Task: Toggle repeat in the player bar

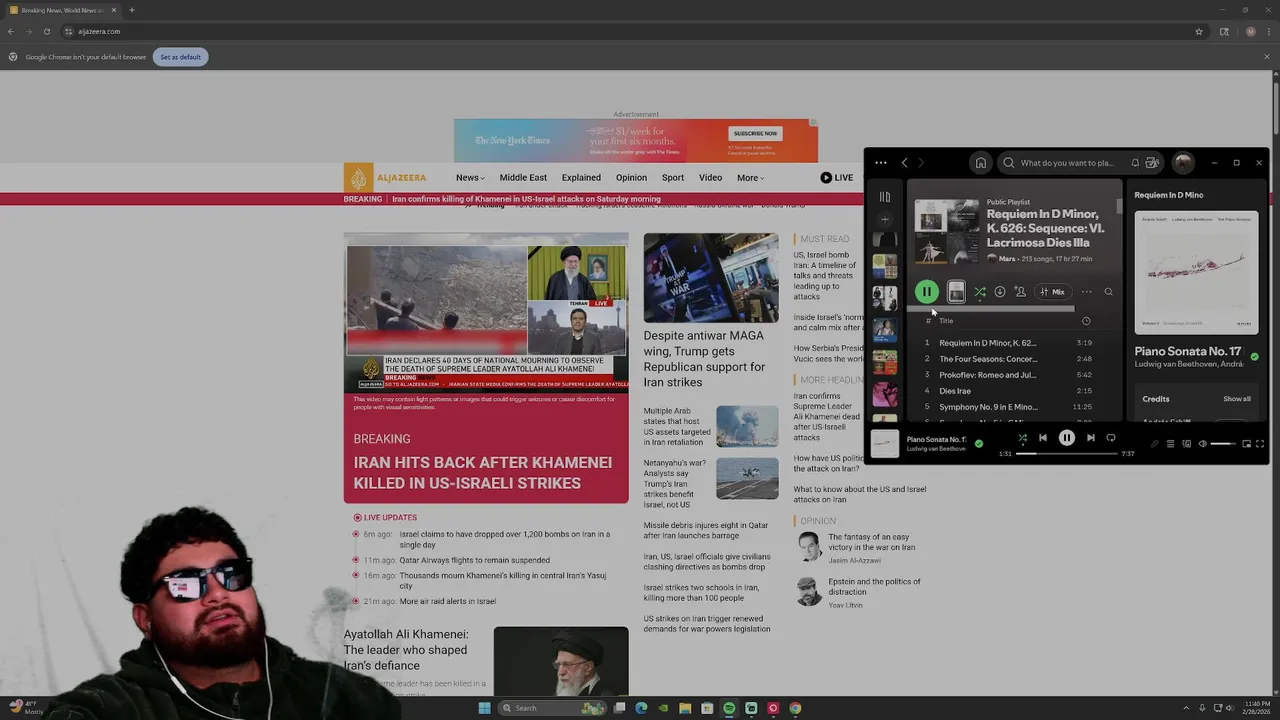Action: click(x=1111, y=438)
